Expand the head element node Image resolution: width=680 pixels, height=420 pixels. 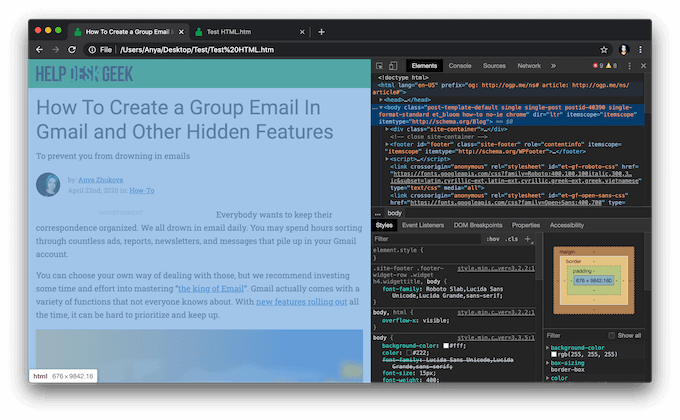[381, 100]
